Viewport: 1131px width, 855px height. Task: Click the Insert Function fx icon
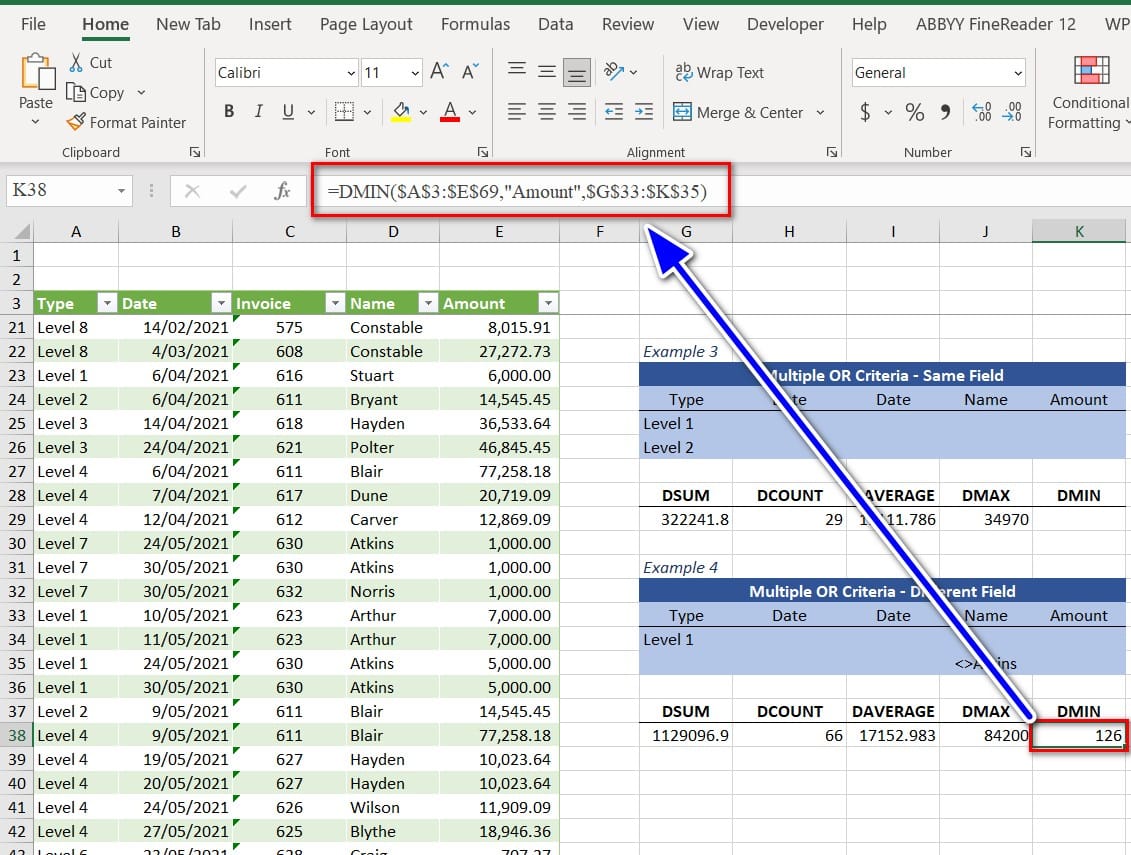283,191
